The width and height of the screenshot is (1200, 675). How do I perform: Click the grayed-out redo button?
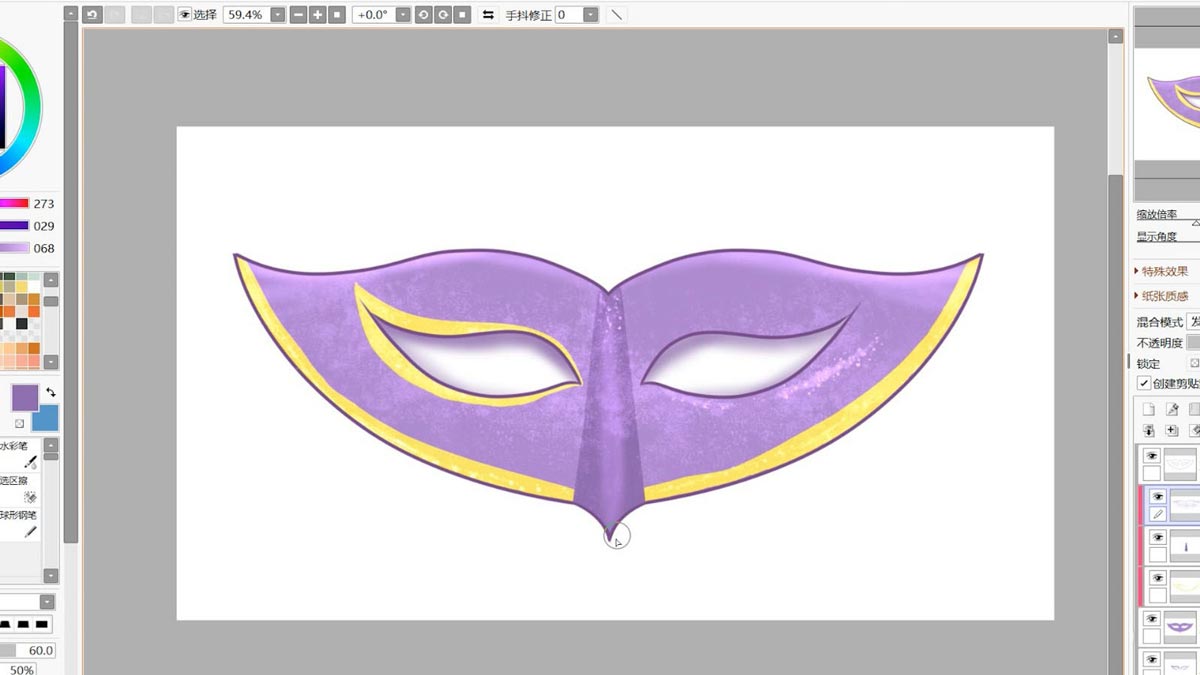click(x=115, y=15)
